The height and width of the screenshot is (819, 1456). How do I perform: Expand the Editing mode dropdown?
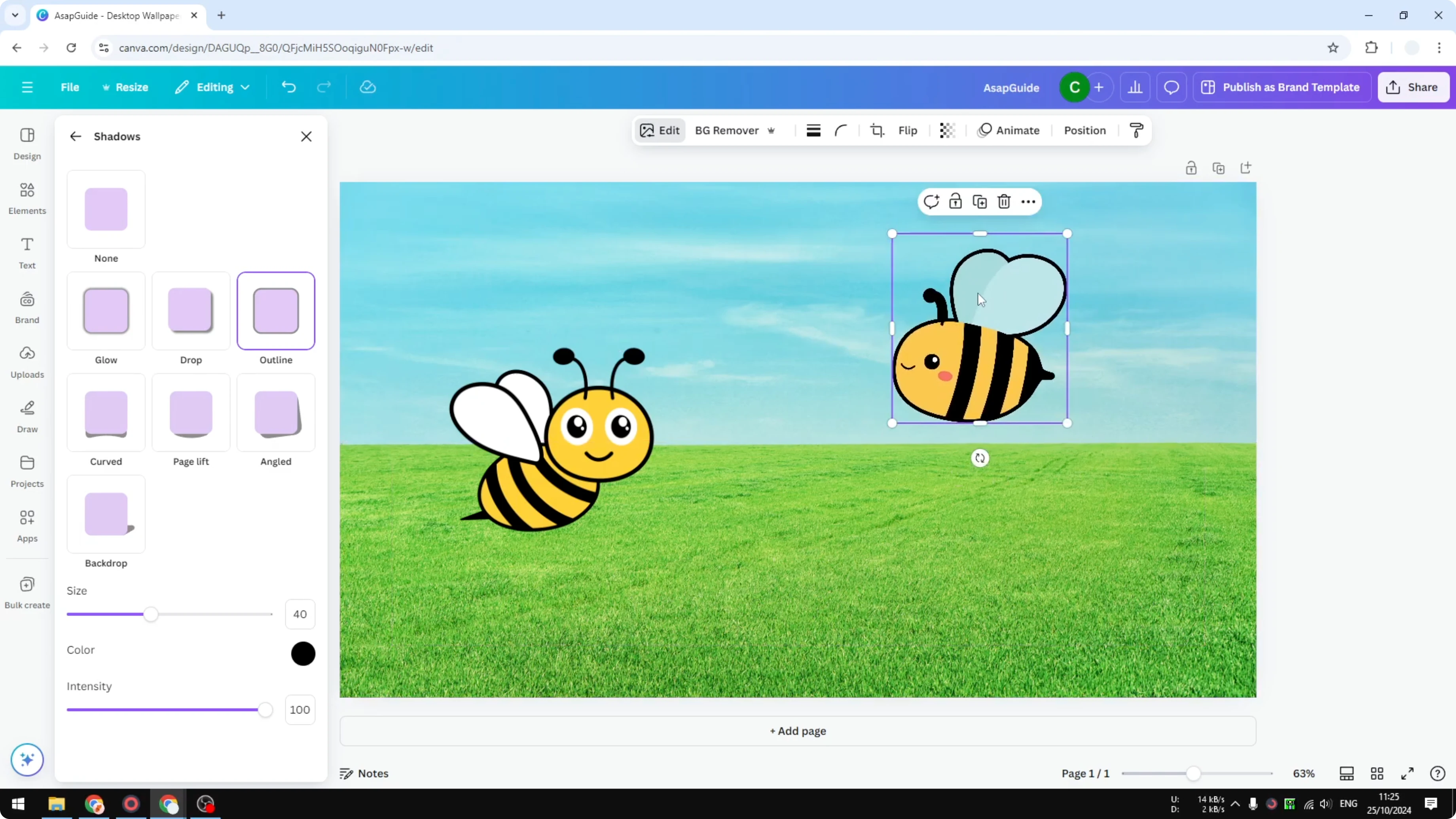point(212,87)
